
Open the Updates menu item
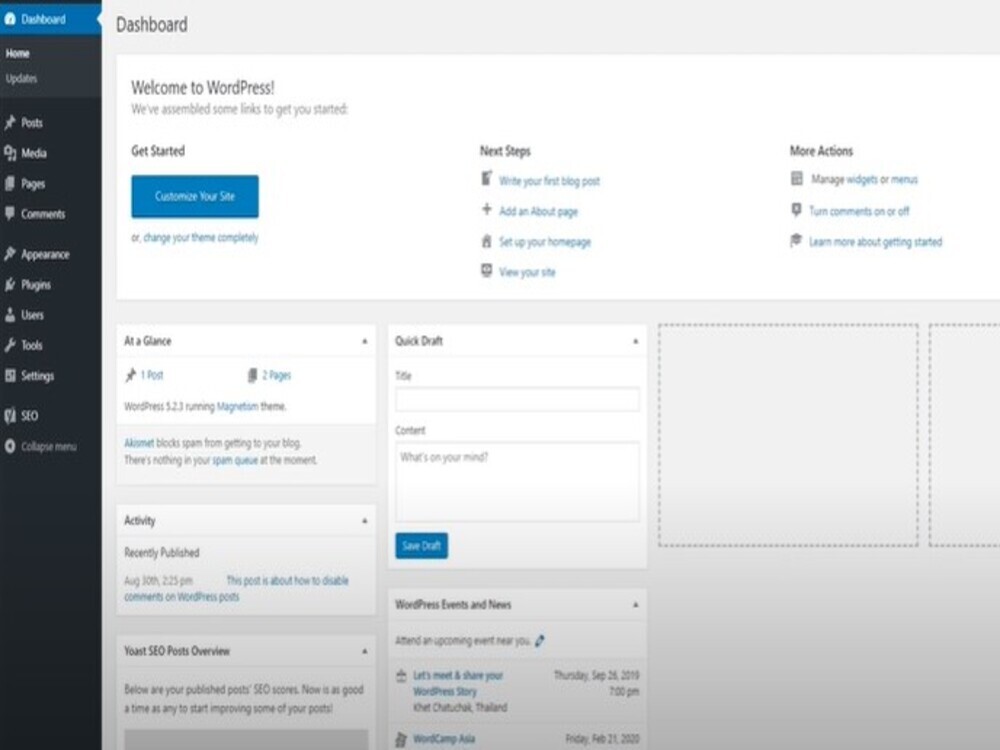[x=19, y=77]
